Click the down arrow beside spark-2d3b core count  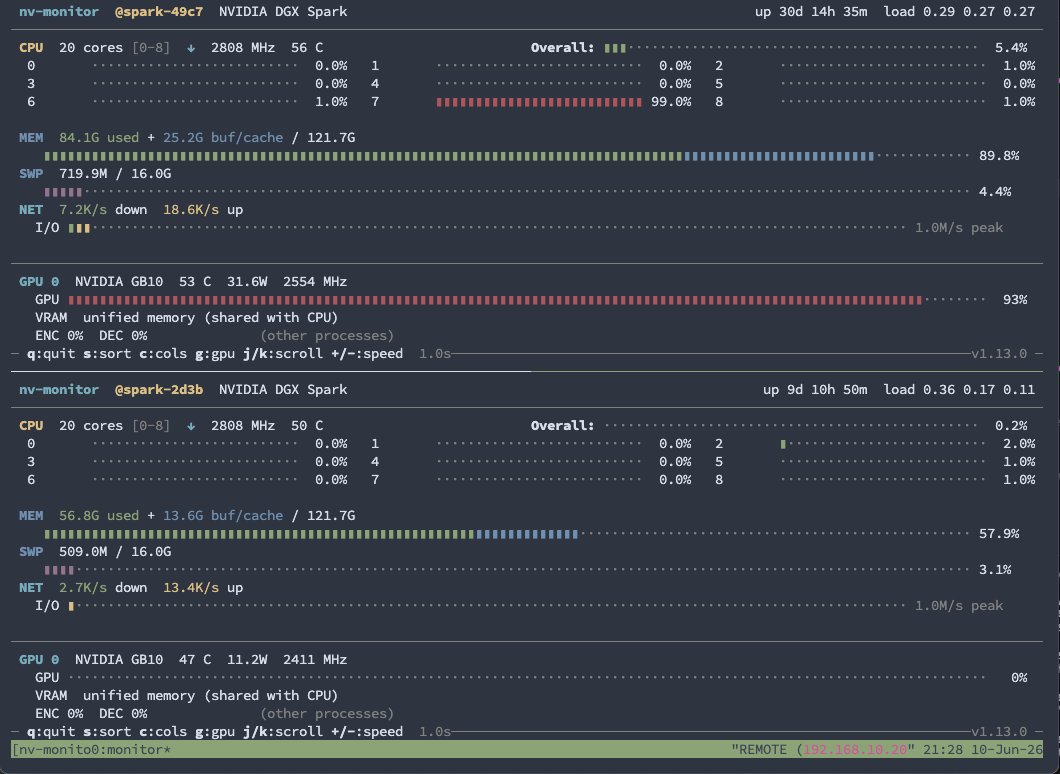(191, 426)
